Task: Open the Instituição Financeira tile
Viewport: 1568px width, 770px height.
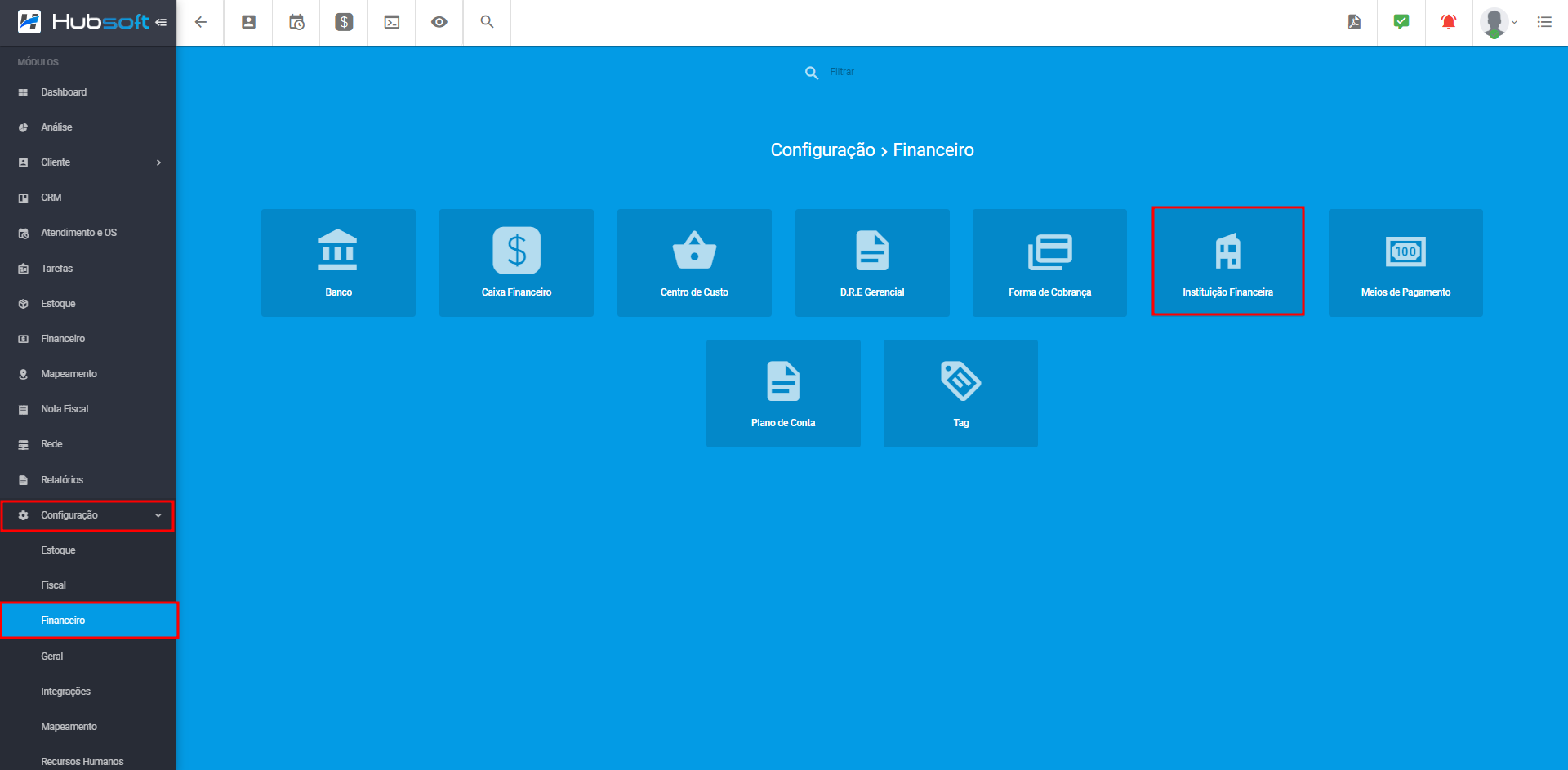Action: [1227, 261]
